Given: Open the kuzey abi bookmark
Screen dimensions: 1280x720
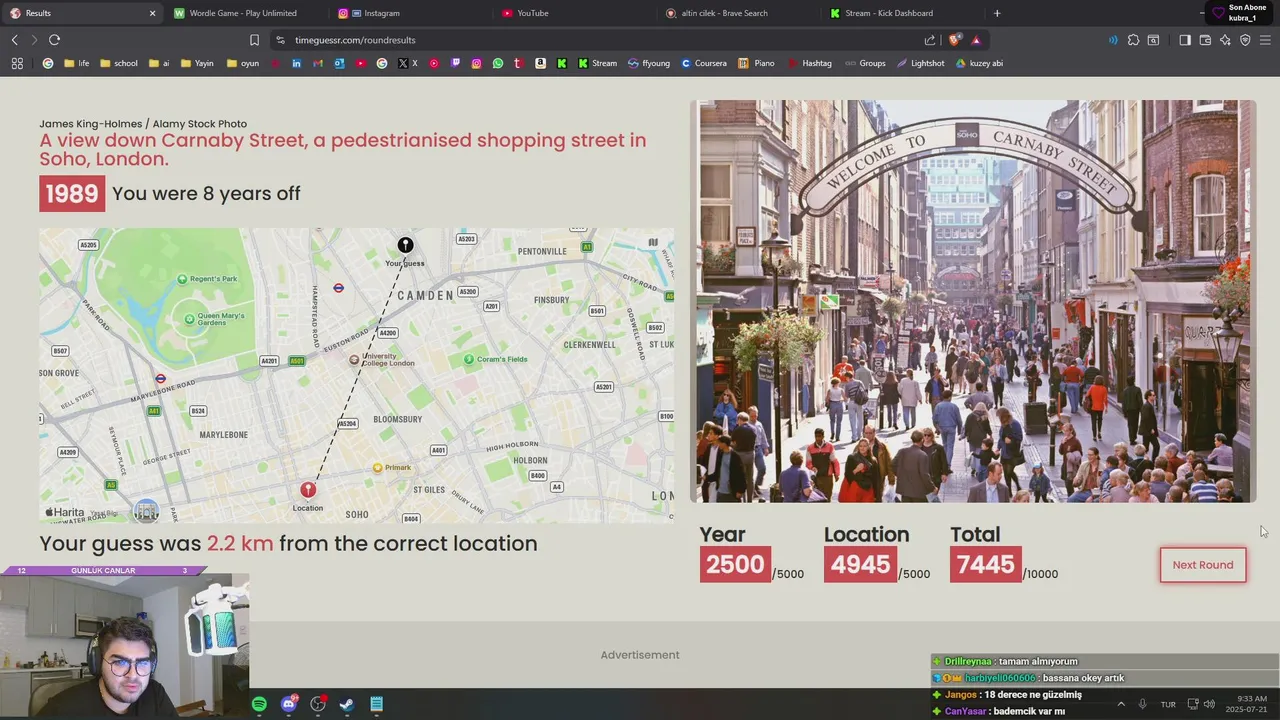Looking at the screenshot, I should (979, 63).
